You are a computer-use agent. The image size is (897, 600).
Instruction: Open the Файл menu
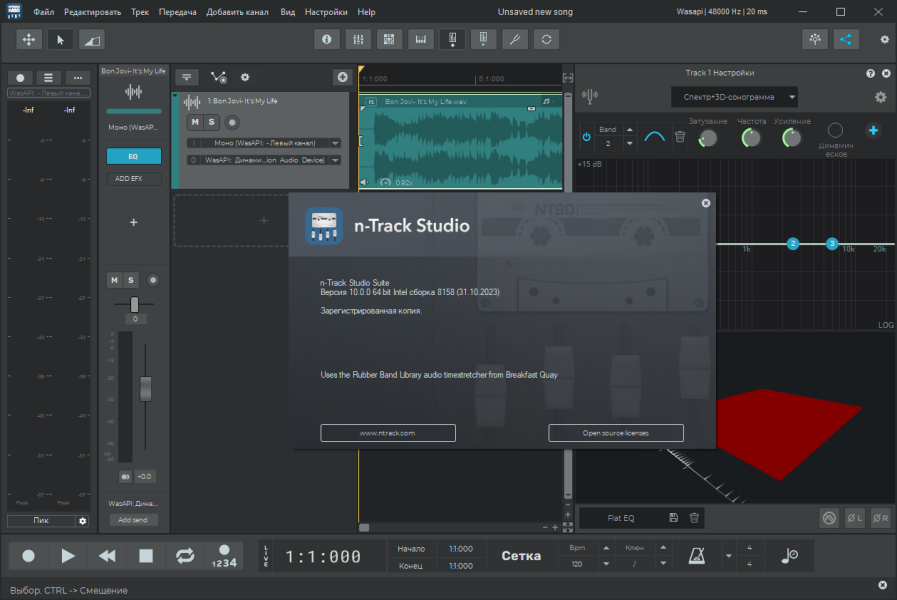click(x=43, y=11)
